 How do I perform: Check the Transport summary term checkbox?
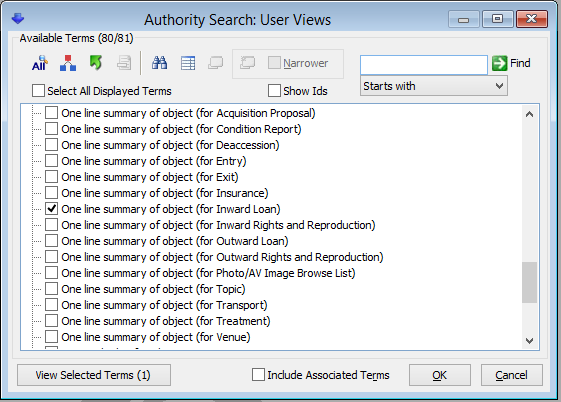[52, 305]
